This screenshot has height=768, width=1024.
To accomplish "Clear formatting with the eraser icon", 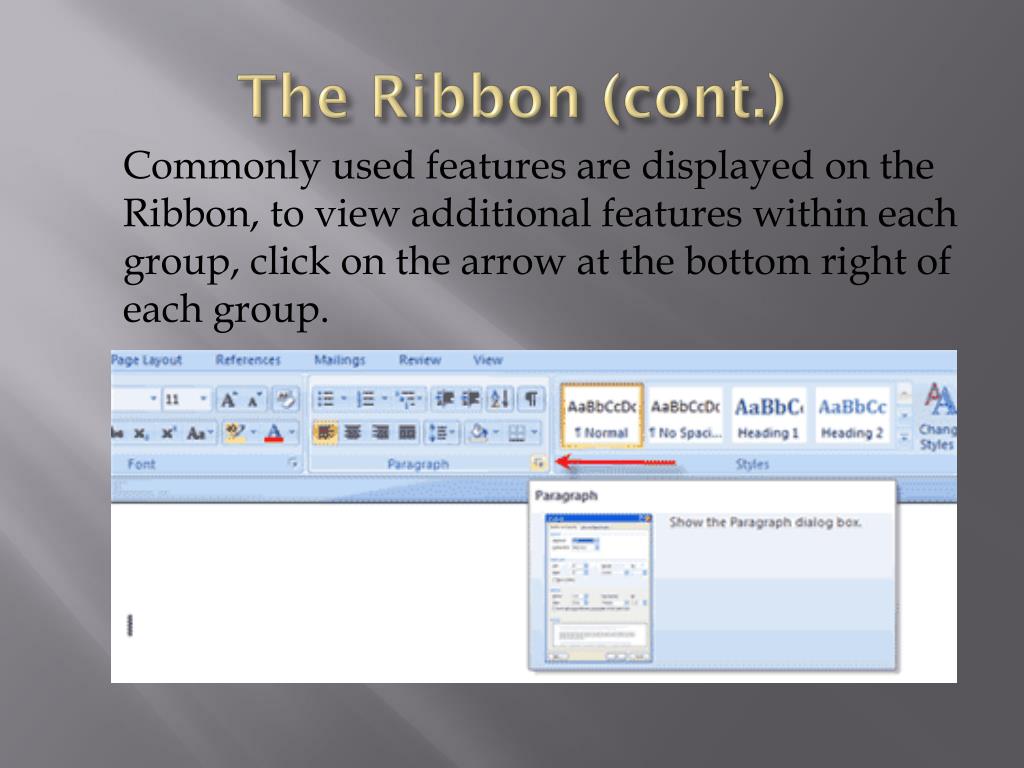I will click(x=285, y=399).
